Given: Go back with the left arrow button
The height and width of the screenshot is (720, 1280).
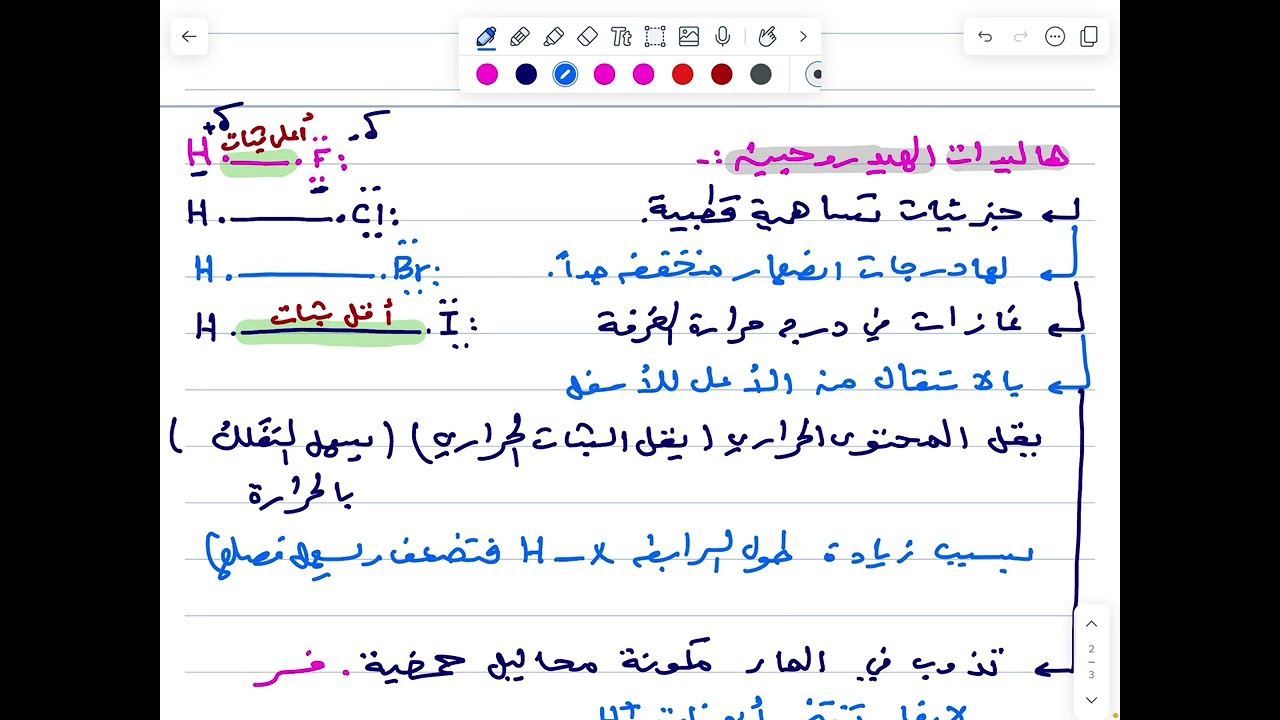Looking at the screenshot, I should [x=189, y=37].
